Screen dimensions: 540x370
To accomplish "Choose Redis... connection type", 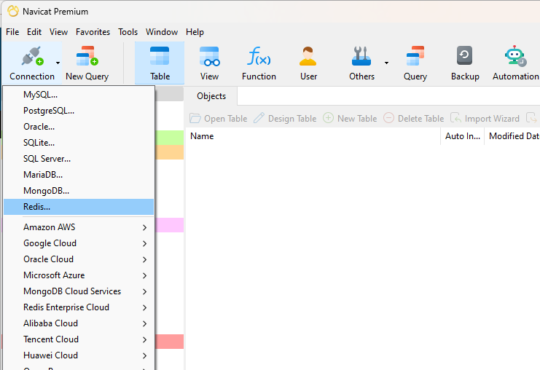I will (x=79, y=207).
